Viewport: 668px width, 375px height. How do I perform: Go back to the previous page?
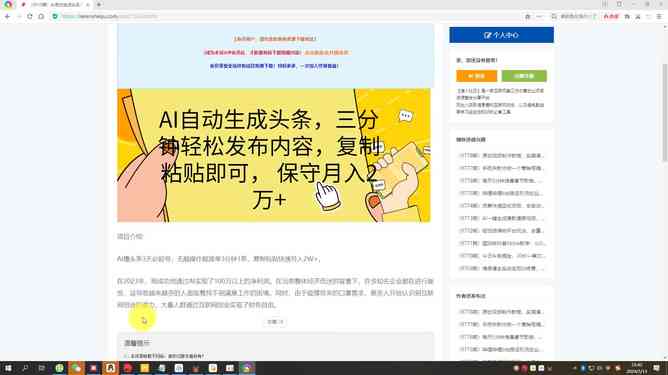click(x=7, y=16)
